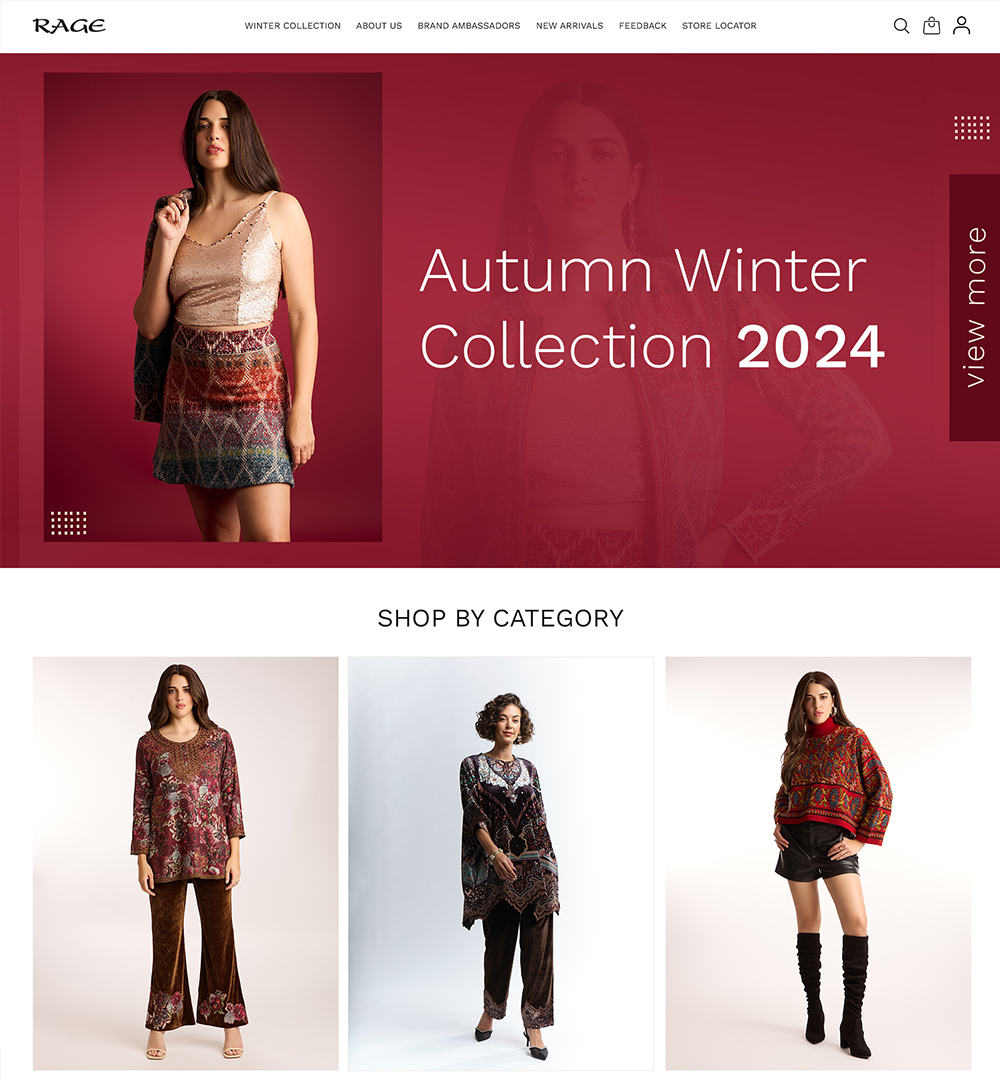
Task: Open the user account icon
Action: 961,26
